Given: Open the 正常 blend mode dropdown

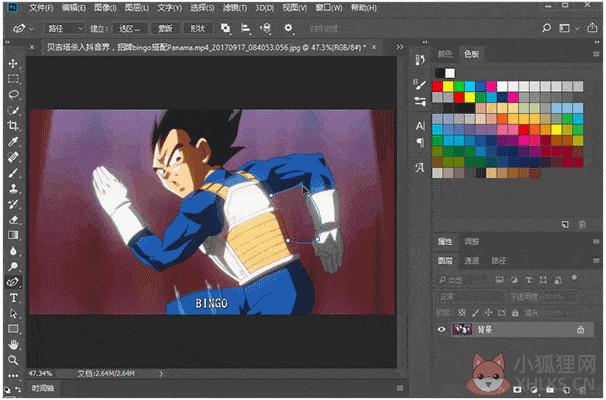Looking at the screenshot, I should [x=470, y=297].
